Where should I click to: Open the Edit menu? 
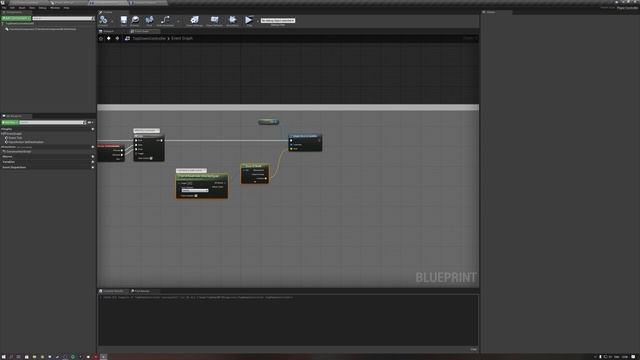click(x=12, y=8)
